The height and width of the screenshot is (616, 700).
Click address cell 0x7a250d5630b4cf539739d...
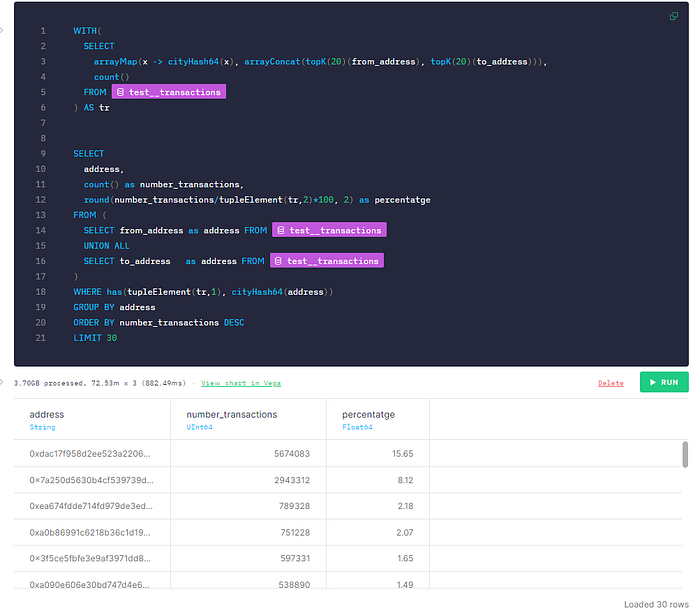click(x=92, y=480)
